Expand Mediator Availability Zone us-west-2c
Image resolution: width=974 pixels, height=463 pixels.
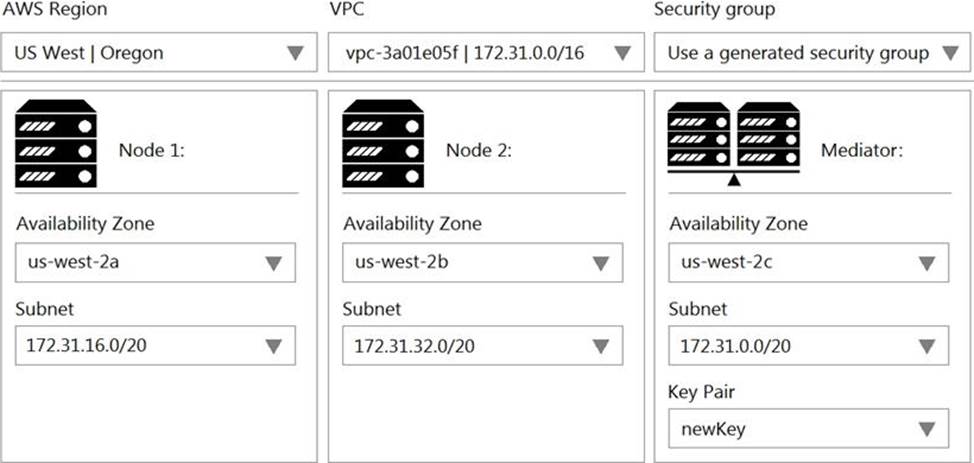coord(808,263)
